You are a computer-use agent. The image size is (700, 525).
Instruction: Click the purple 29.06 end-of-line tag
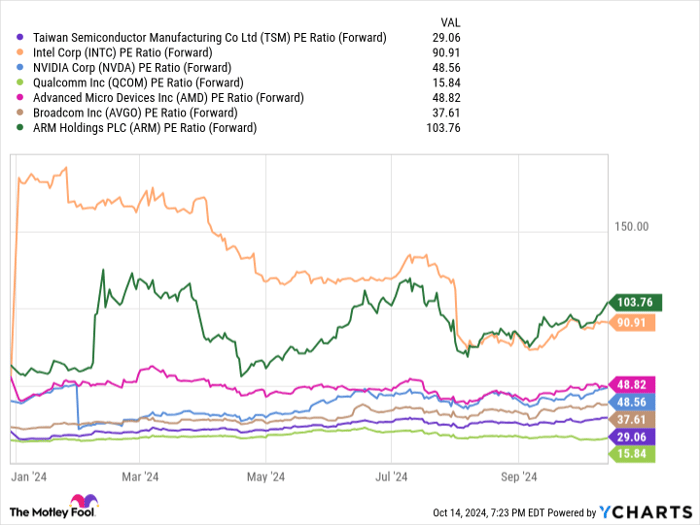(632, 437)
